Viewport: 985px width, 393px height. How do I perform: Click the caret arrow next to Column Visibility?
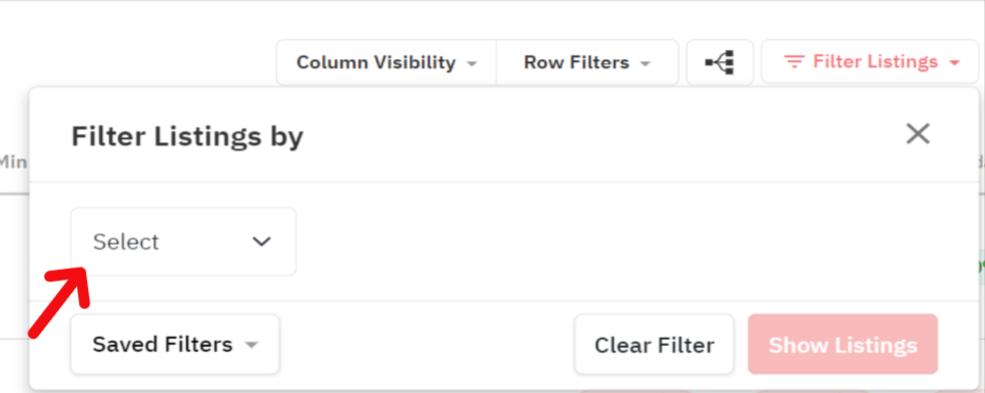(472, 63)
